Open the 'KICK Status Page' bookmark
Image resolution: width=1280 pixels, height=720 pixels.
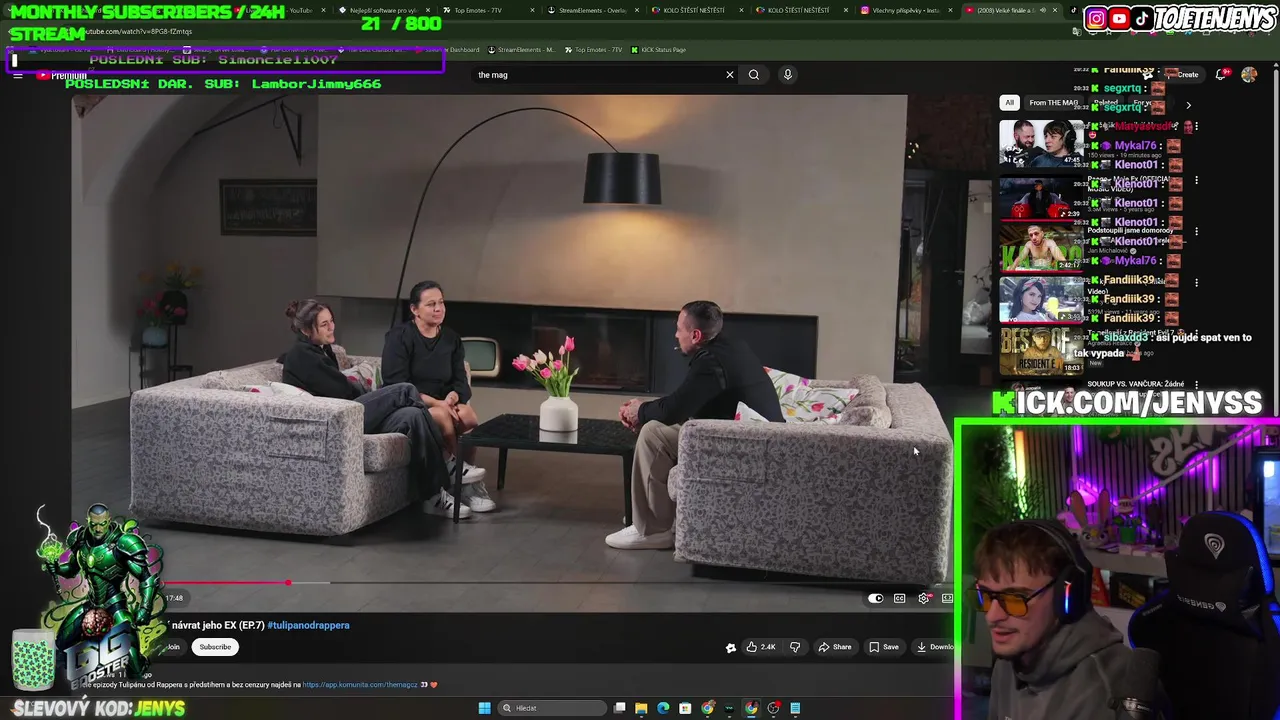657,49
